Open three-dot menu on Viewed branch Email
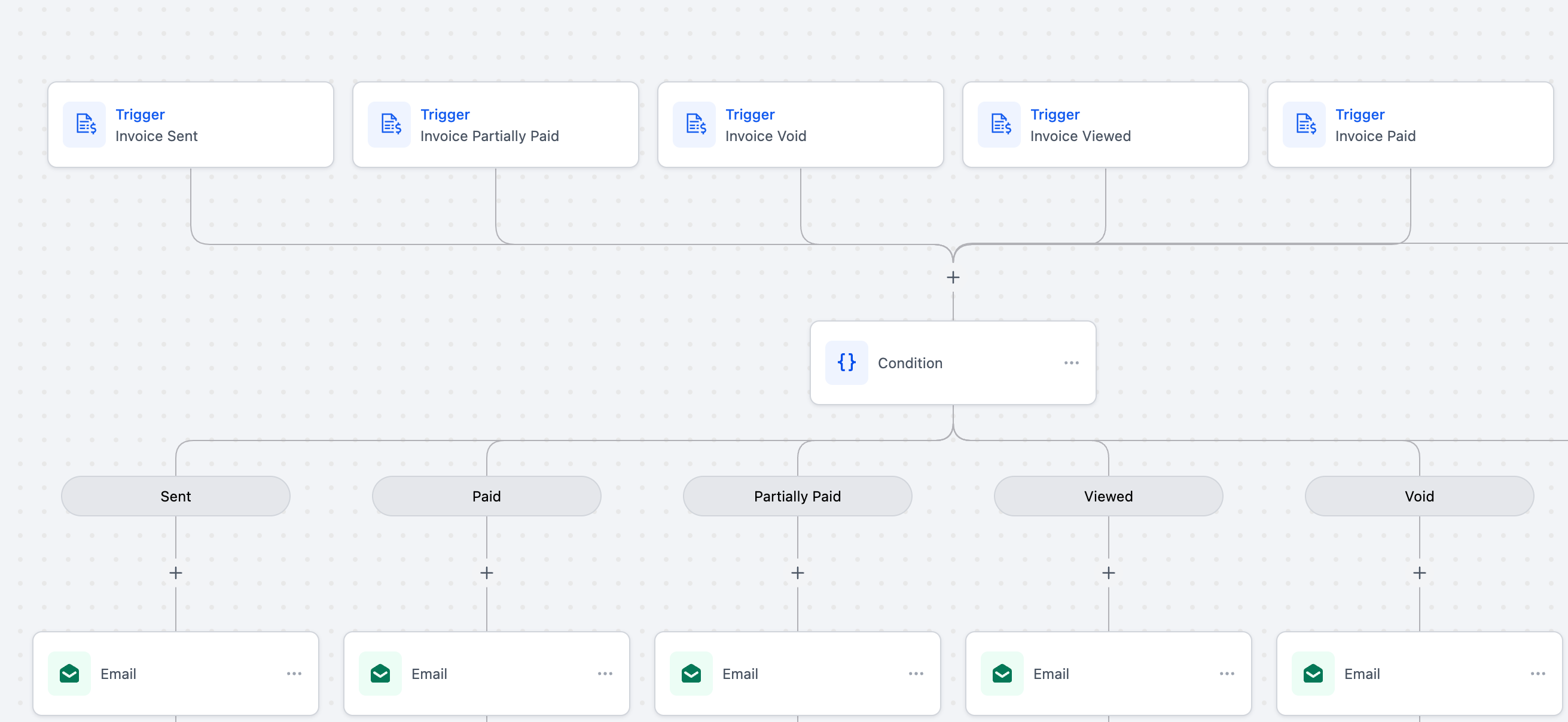 [x=1227, y=674]
